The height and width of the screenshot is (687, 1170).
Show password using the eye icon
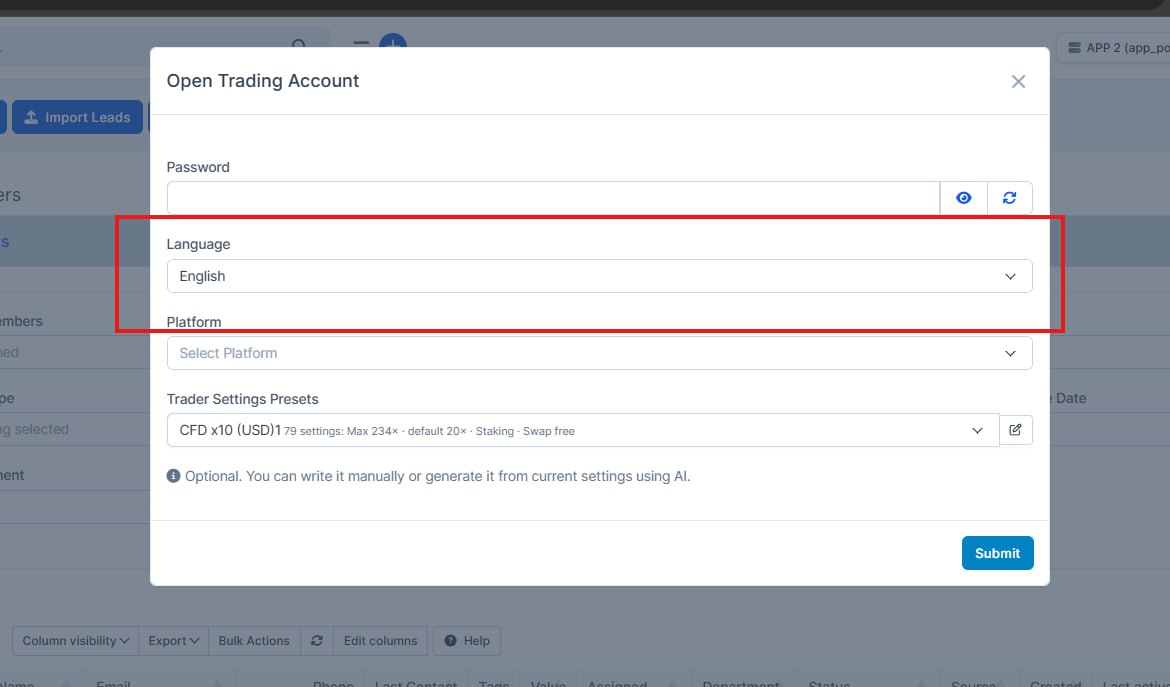click(x=963, y=198)
